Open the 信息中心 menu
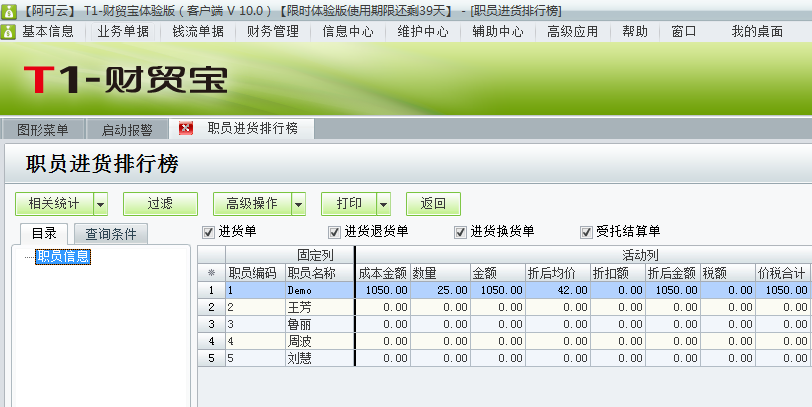The height and width of the screenshot is (407, 812). click(348, 32)
